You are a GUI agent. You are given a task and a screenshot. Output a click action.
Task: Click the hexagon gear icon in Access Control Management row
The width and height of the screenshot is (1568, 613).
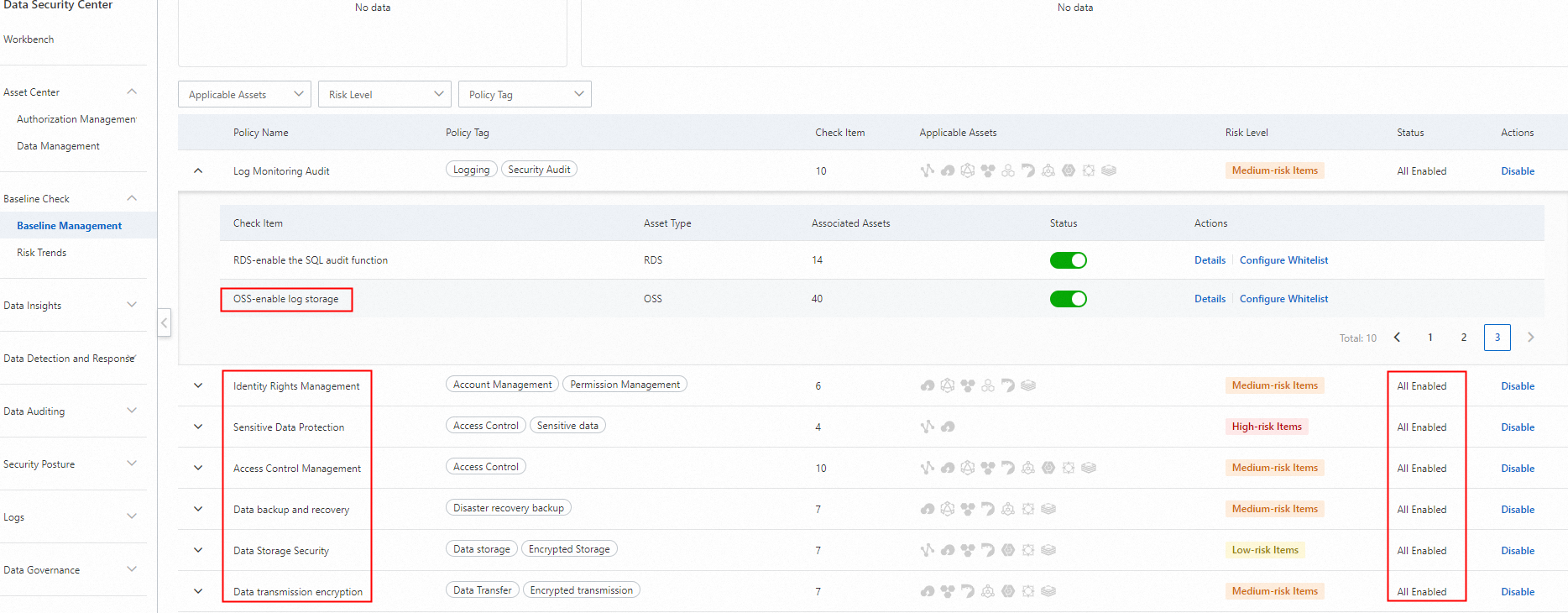1048,468
